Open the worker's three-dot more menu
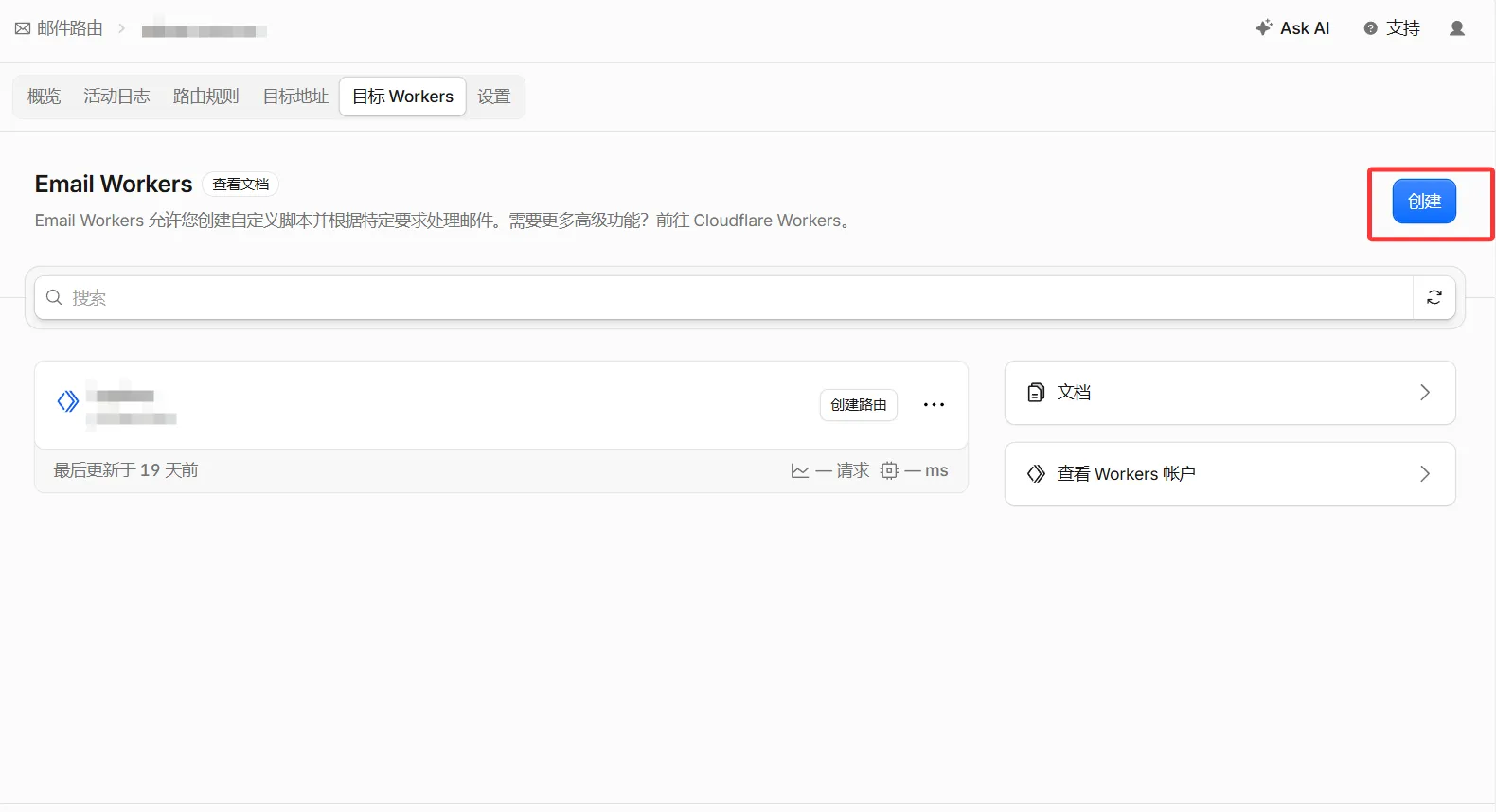 click(934, 405)
